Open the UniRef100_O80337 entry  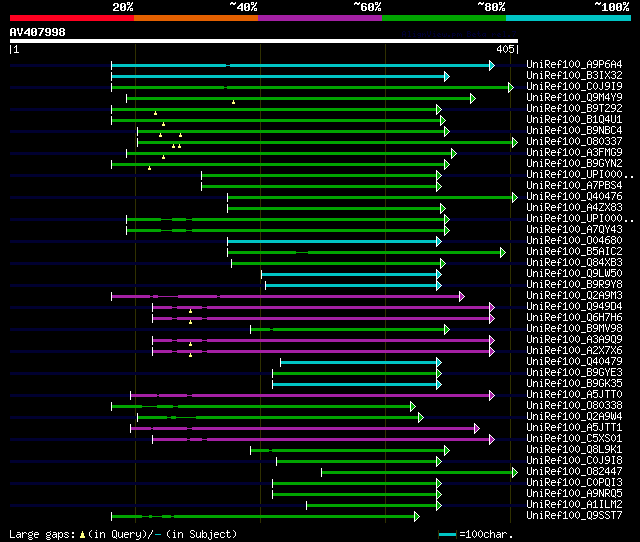(574, 142)
